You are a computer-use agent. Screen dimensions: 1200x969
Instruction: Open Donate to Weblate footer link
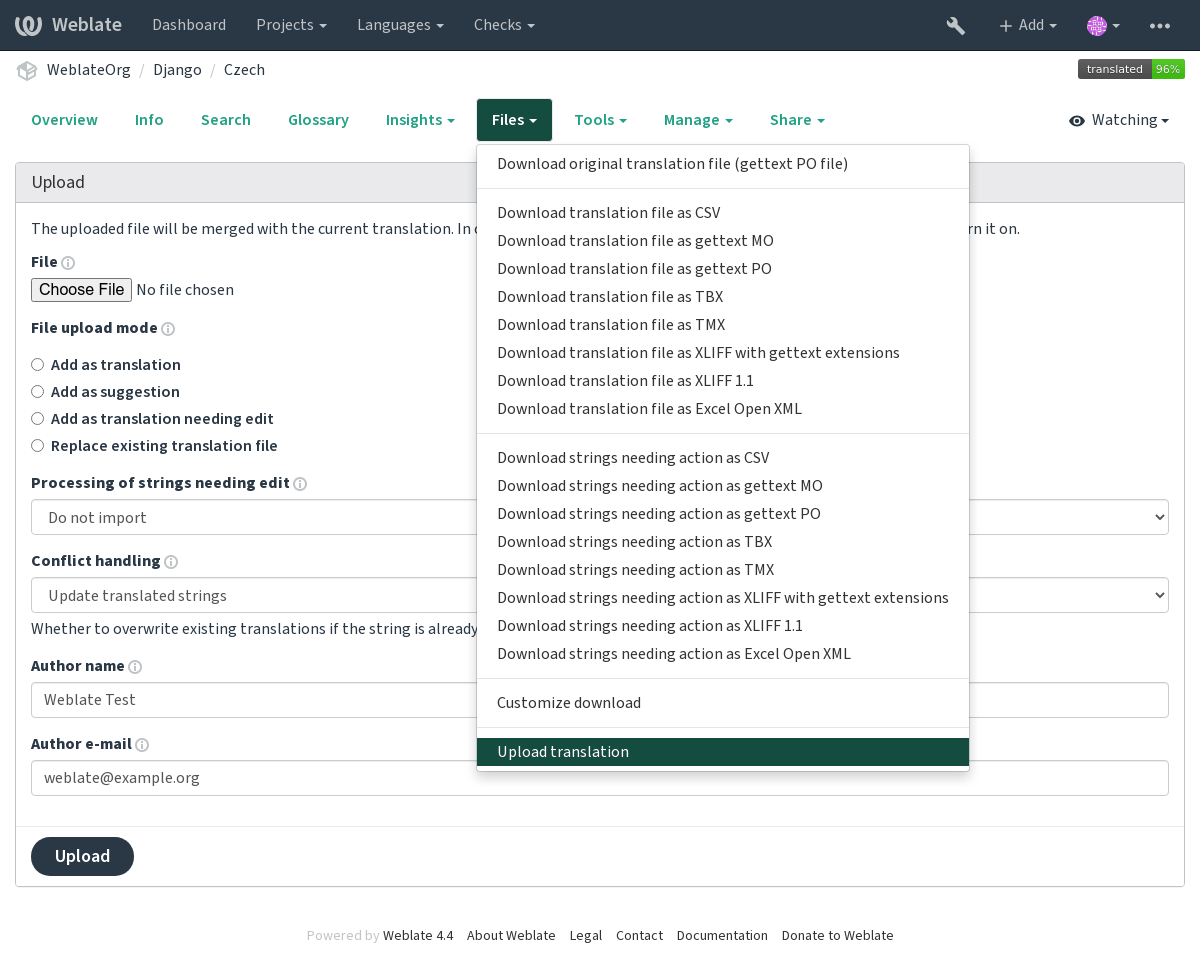[x=838, y=936]
